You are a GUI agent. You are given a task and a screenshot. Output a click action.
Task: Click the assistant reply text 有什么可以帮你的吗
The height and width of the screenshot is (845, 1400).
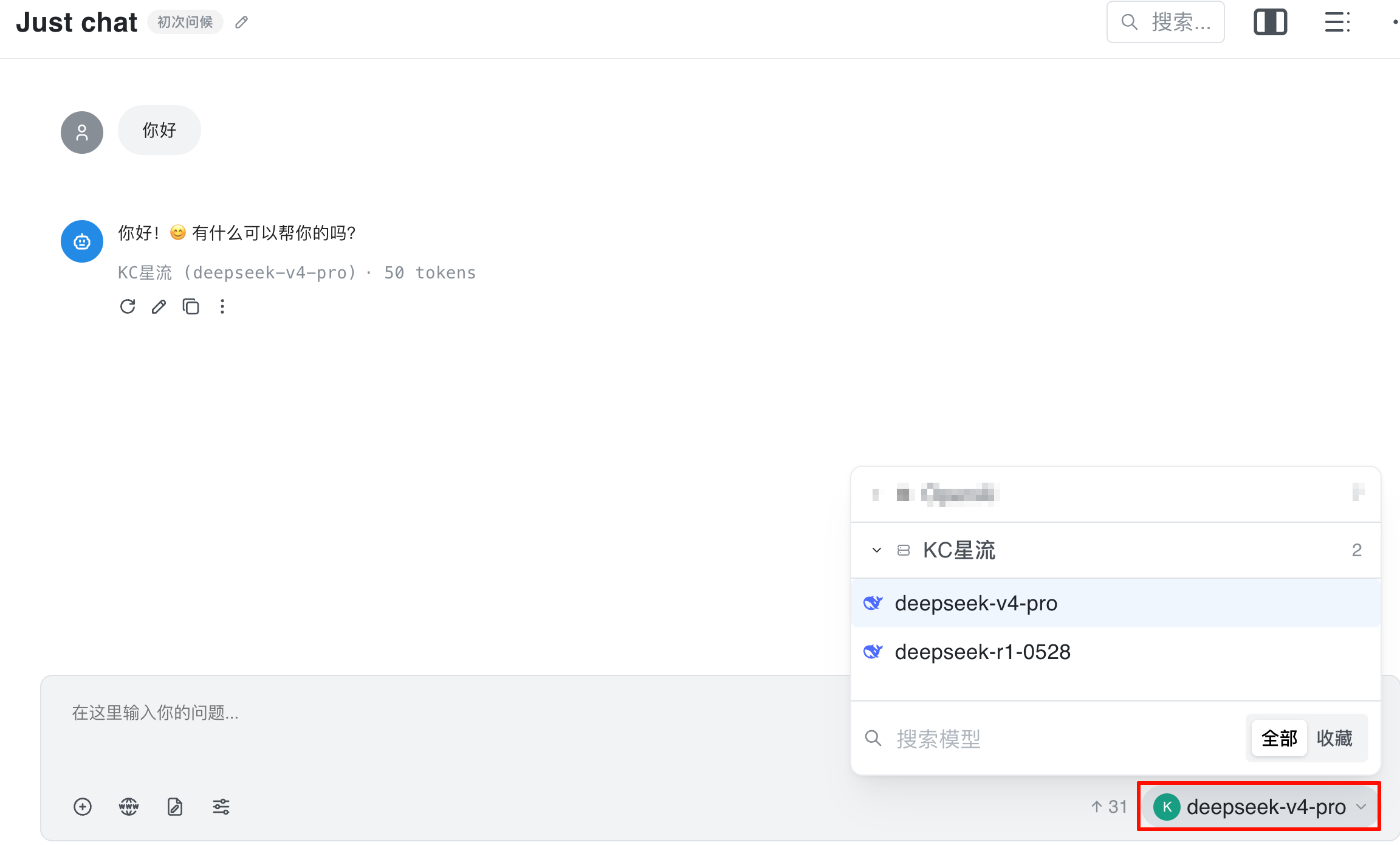274,233
